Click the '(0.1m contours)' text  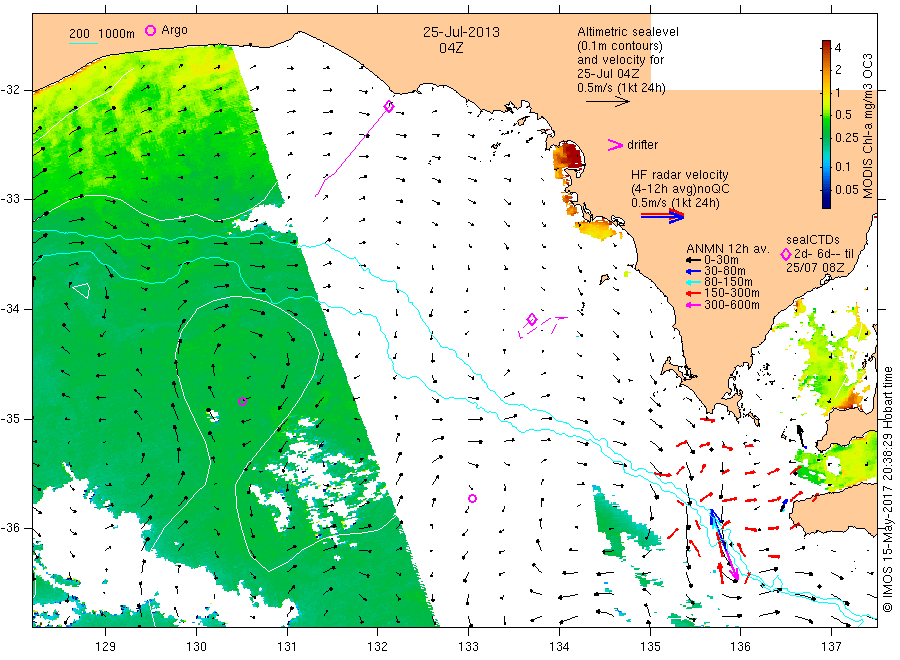coord(620,46)
